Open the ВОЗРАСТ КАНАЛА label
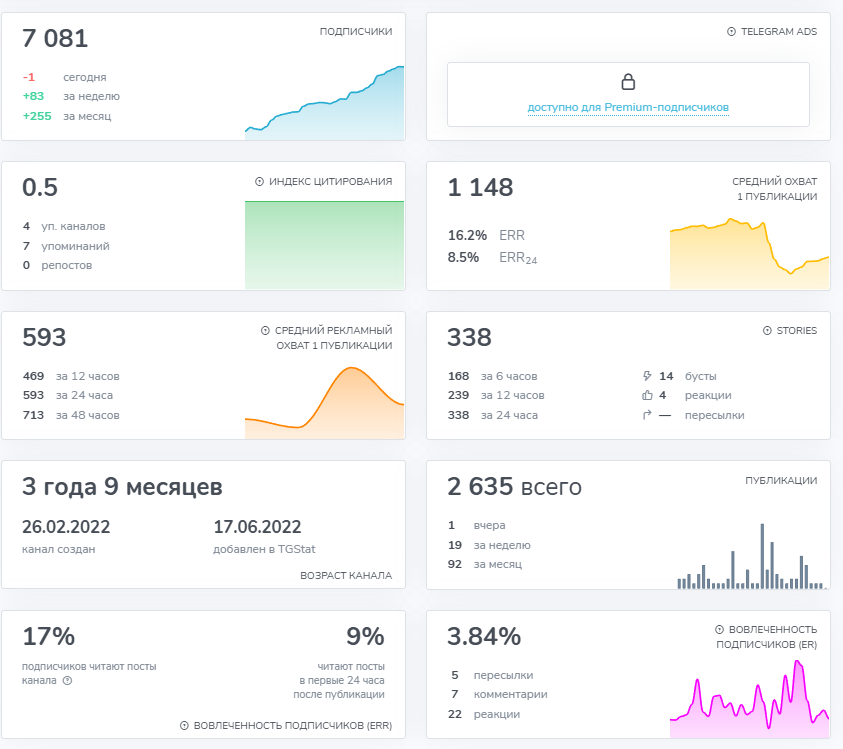 346,576
